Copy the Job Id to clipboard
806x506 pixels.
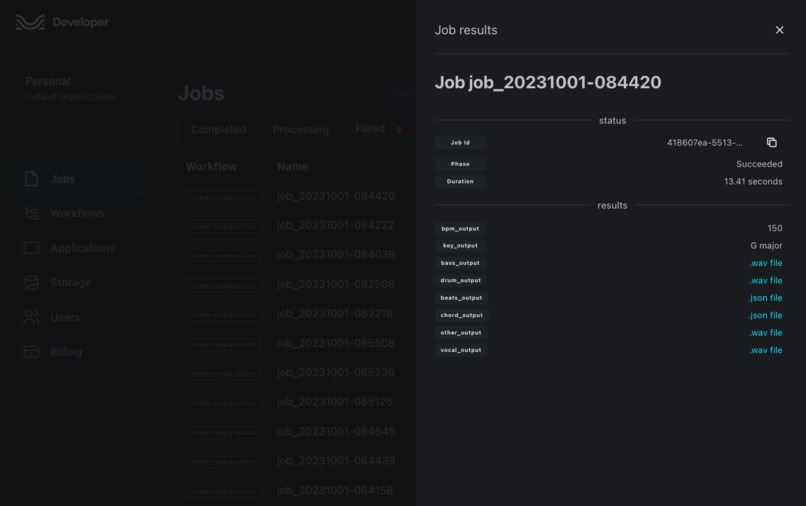point(772,142)
